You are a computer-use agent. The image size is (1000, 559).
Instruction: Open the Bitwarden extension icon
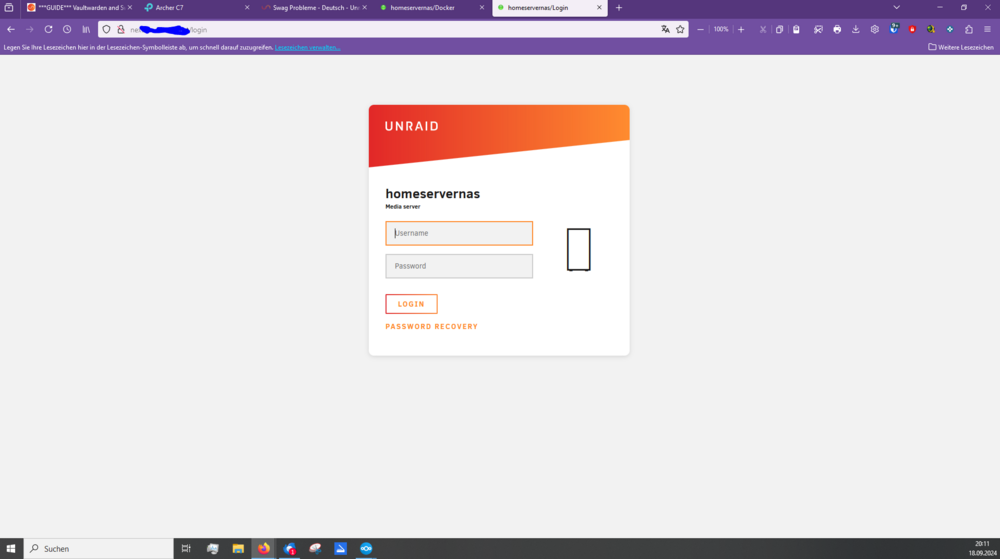(x=894, y=29)
